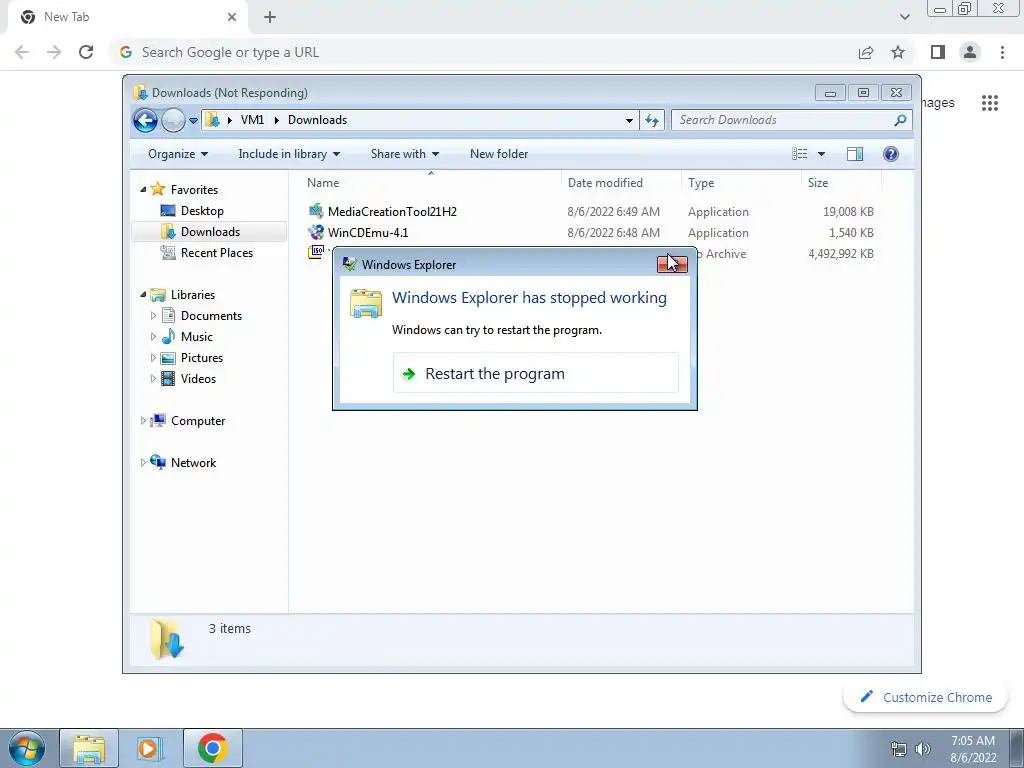
Task: Open Include in library menu
Action: [x=289, y=154]
